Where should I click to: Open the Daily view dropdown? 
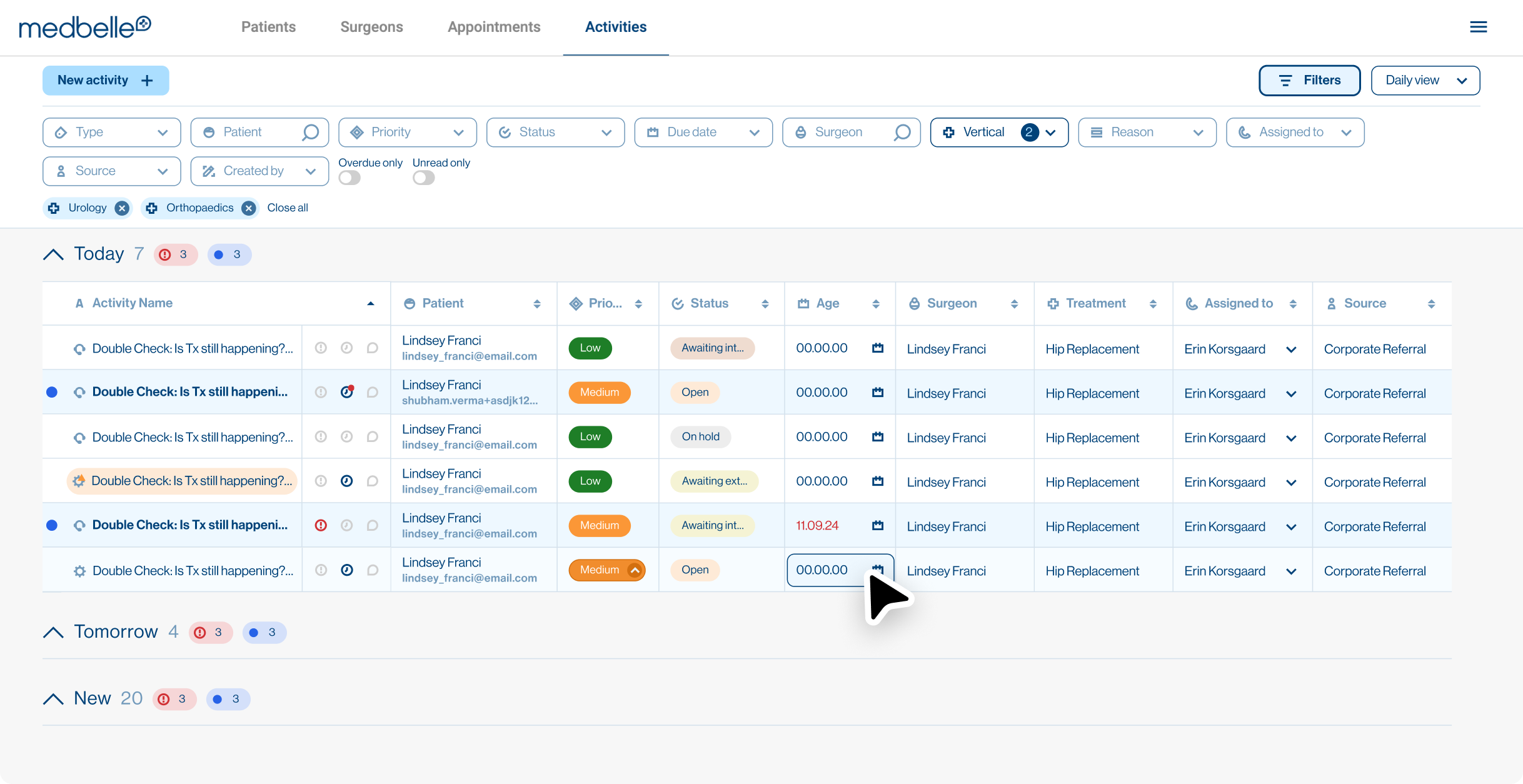(x=1425, y=80)
